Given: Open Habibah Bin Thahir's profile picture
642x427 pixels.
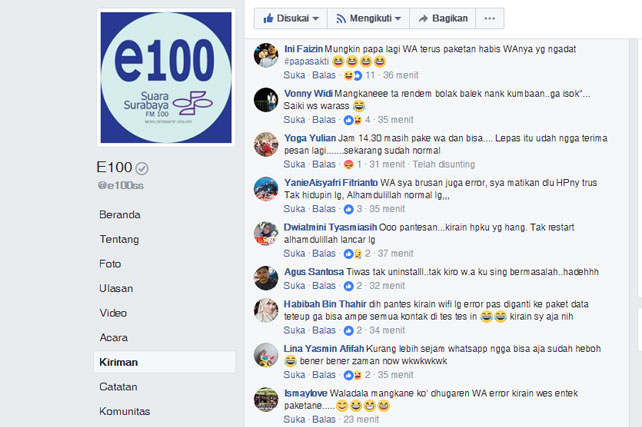Looking at the screenshot, I should pyautogui.click(x=266, y=310).
